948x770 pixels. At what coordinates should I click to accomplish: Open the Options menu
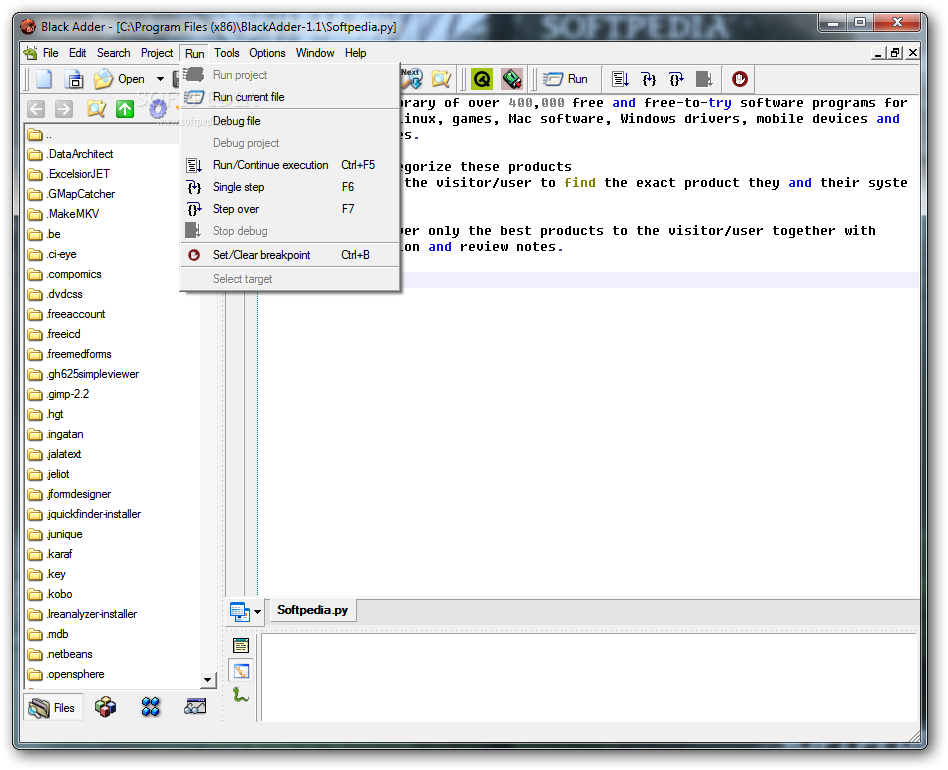pos(267,53)
